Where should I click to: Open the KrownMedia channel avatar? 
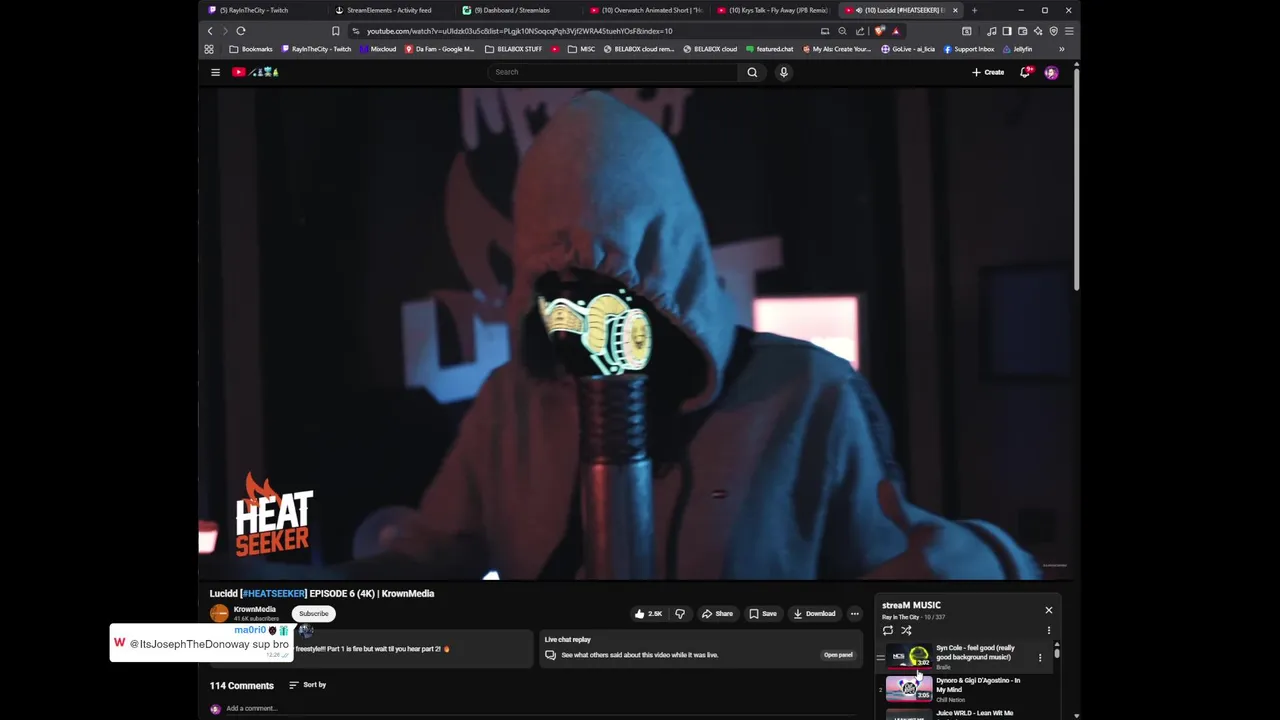pos(219,613)
